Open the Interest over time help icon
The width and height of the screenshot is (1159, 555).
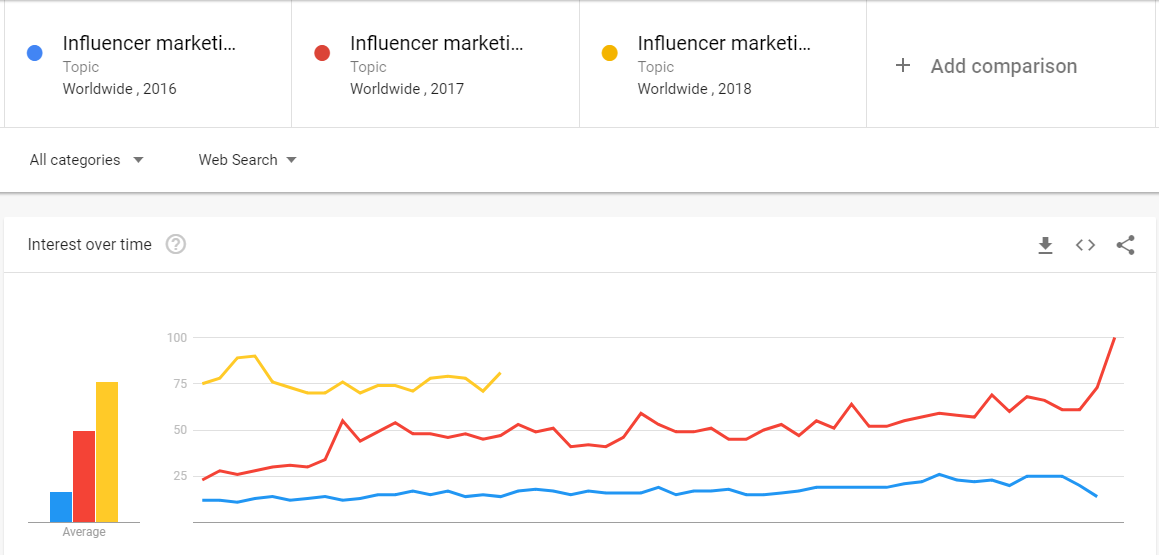point(176,244)
